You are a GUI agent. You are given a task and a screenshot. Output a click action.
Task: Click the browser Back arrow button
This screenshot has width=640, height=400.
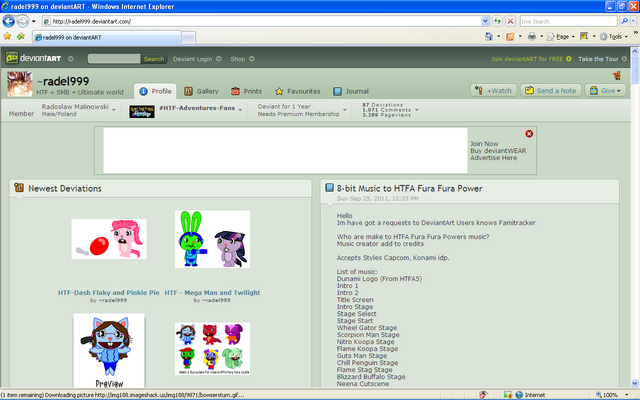9,21
